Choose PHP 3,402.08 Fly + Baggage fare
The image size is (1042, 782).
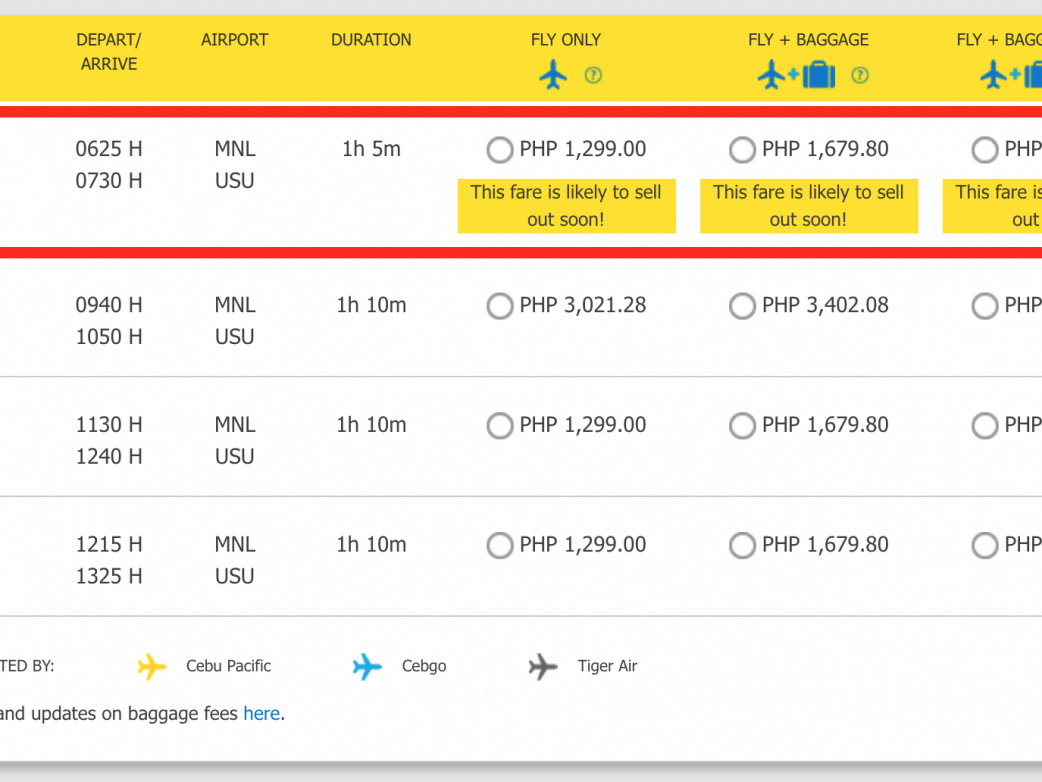click(x=742, y=306)
